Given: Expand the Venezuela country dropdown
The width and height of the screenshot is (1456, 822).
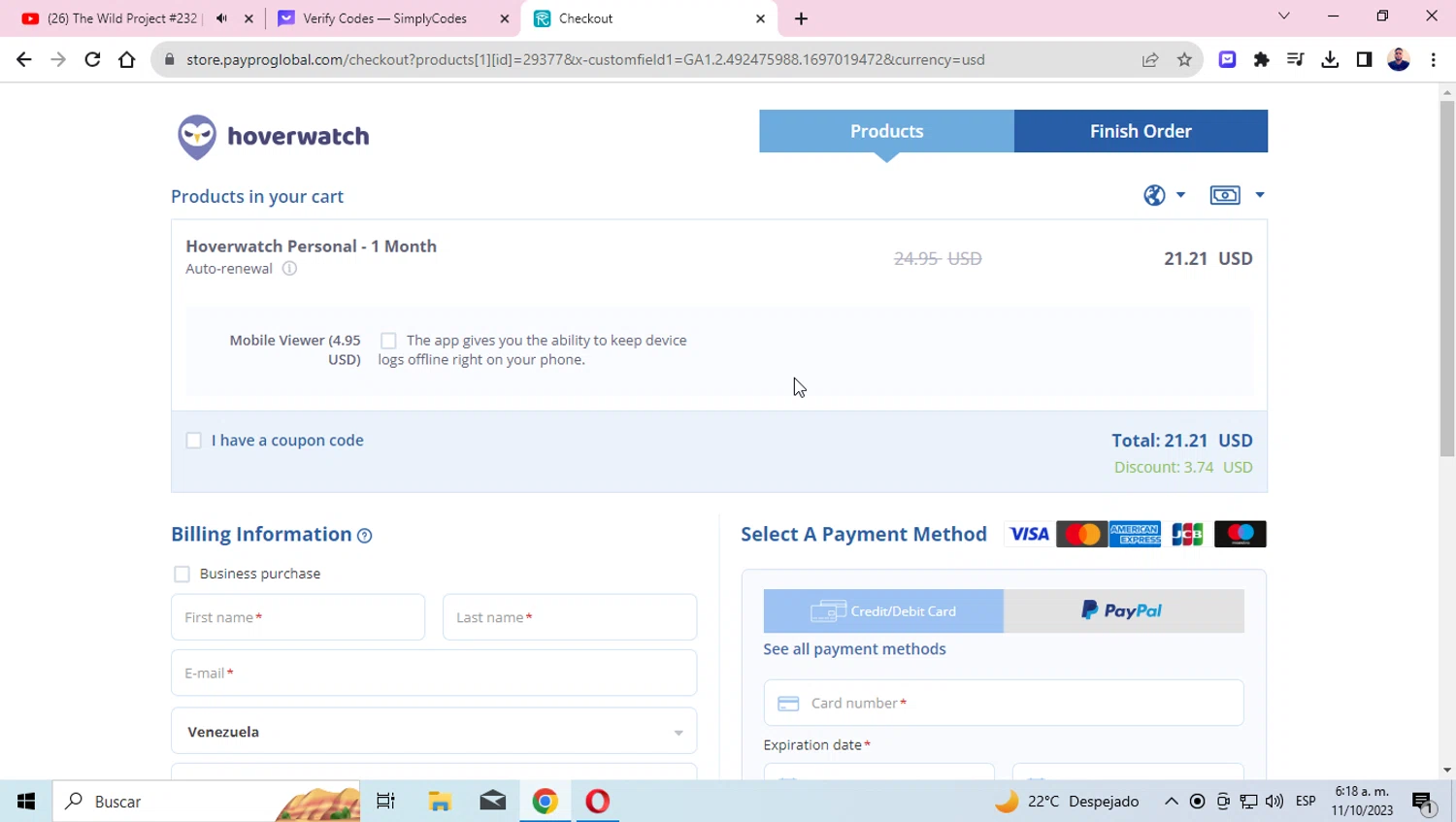Looking at the screenshot, I should click(x=434, y=732).
